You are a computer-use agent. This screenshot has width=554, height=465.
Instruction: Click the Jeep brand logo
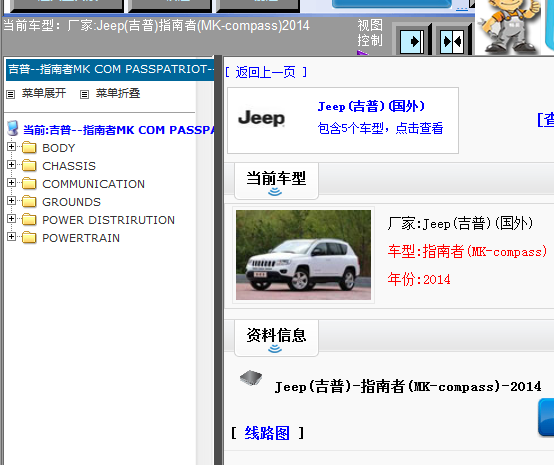coord(261,118)
